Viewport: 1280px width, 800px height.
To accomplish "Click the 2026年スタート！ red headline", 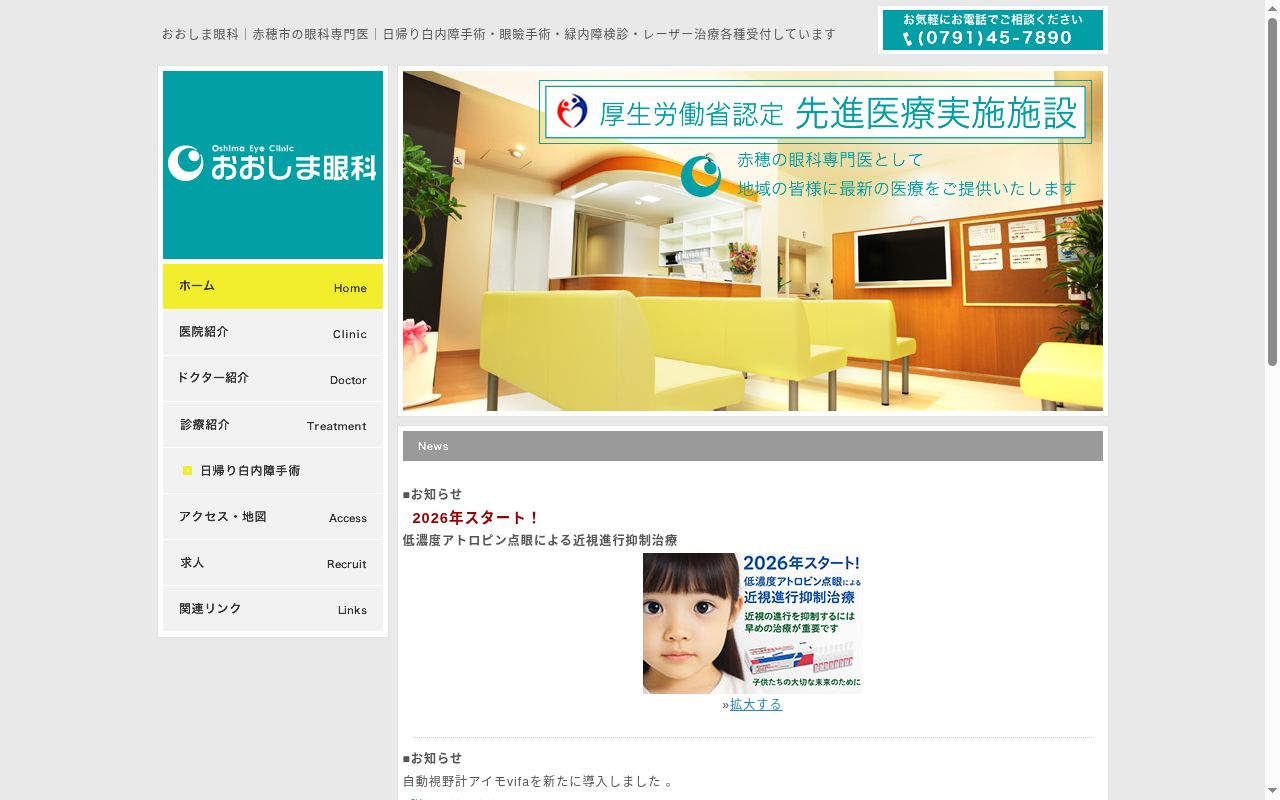I will (476, 518).
